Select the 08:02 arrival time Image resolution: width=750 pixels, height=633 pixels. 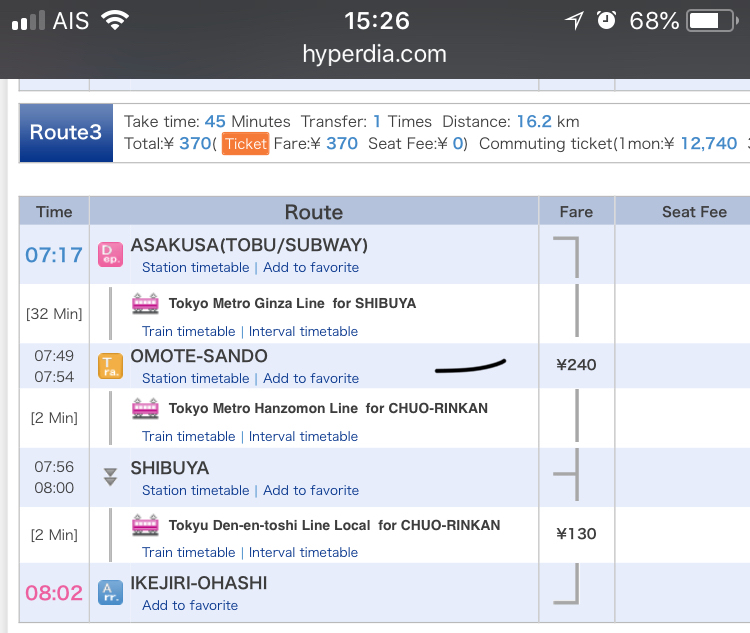click(x=54, y=593)
